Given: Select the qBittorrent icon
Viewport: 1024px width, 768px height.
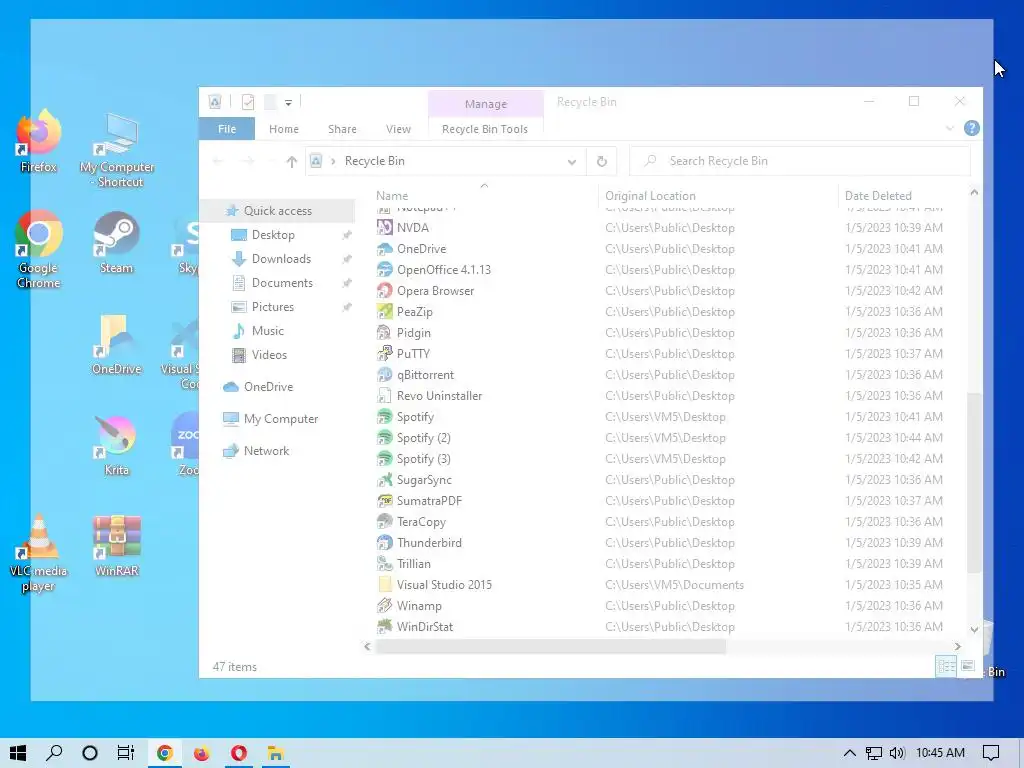Looking at the screenshot, I should (385, 375).
